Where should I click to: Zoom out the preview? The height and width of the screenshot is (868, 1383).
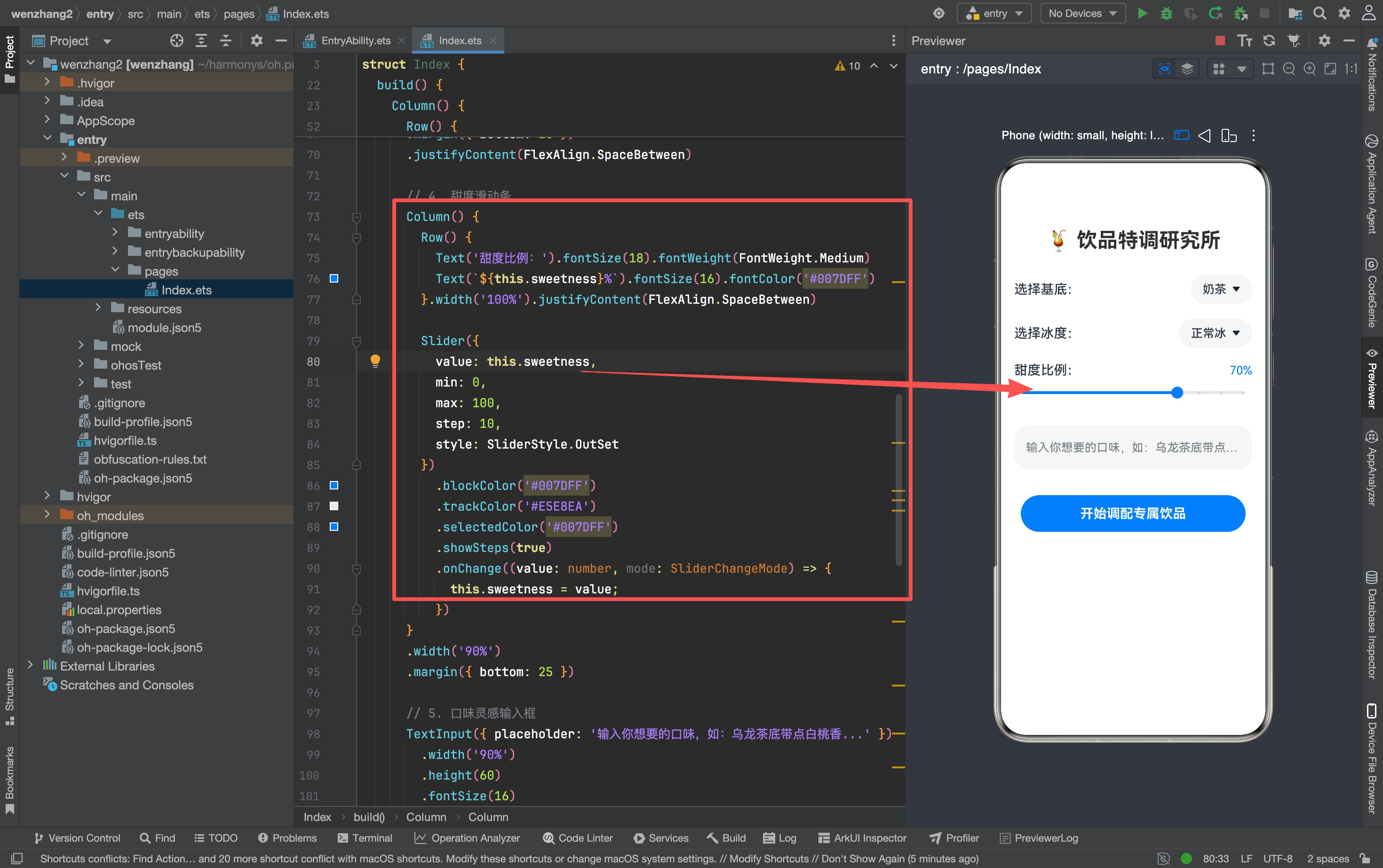pyautogui.click(x=1289, y=69)
